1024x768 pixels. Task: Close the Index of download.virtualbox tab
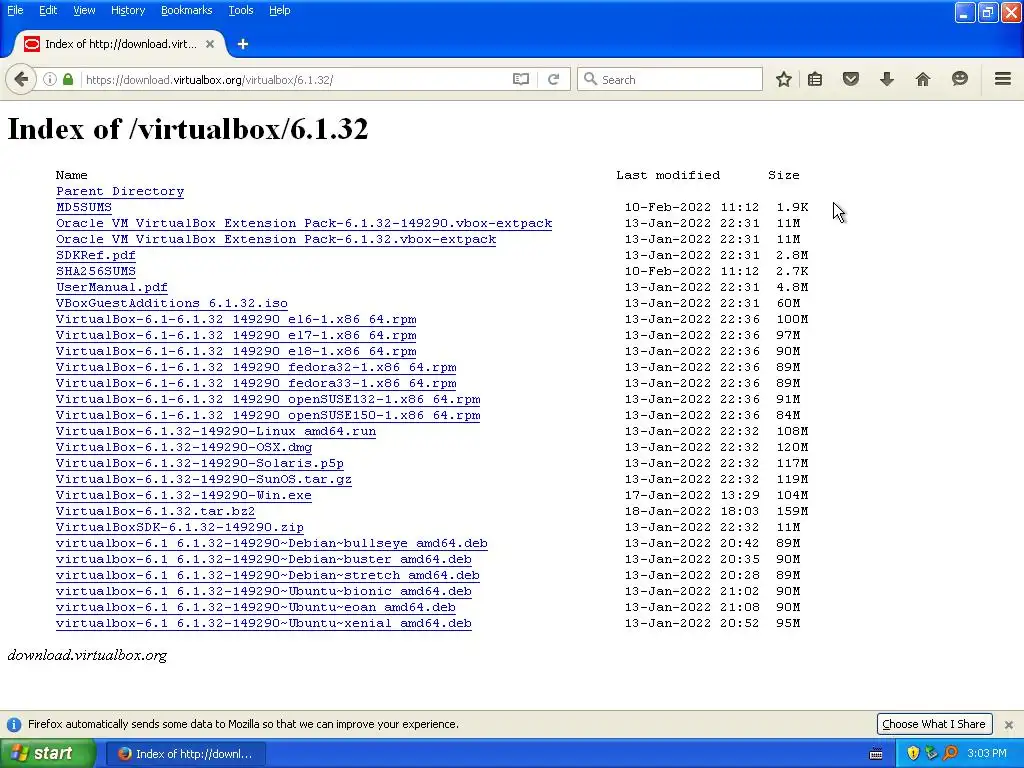point(210,44)
